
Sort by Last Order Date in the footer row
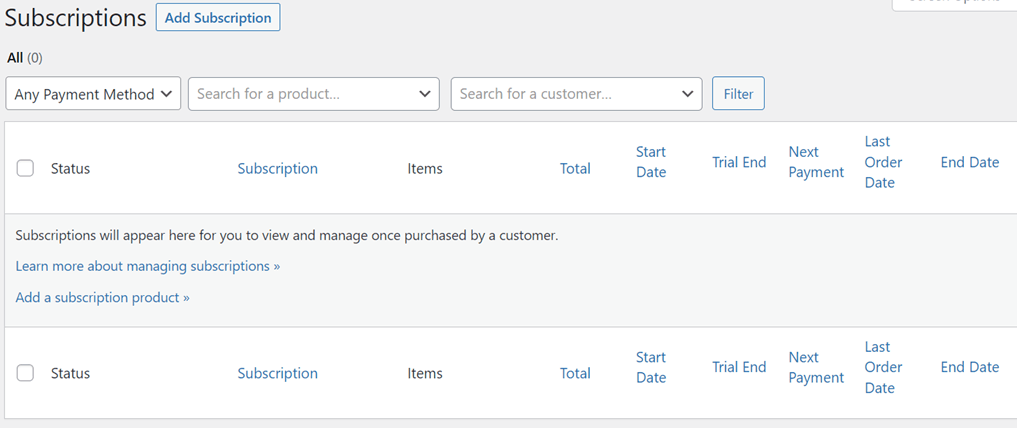884,367
